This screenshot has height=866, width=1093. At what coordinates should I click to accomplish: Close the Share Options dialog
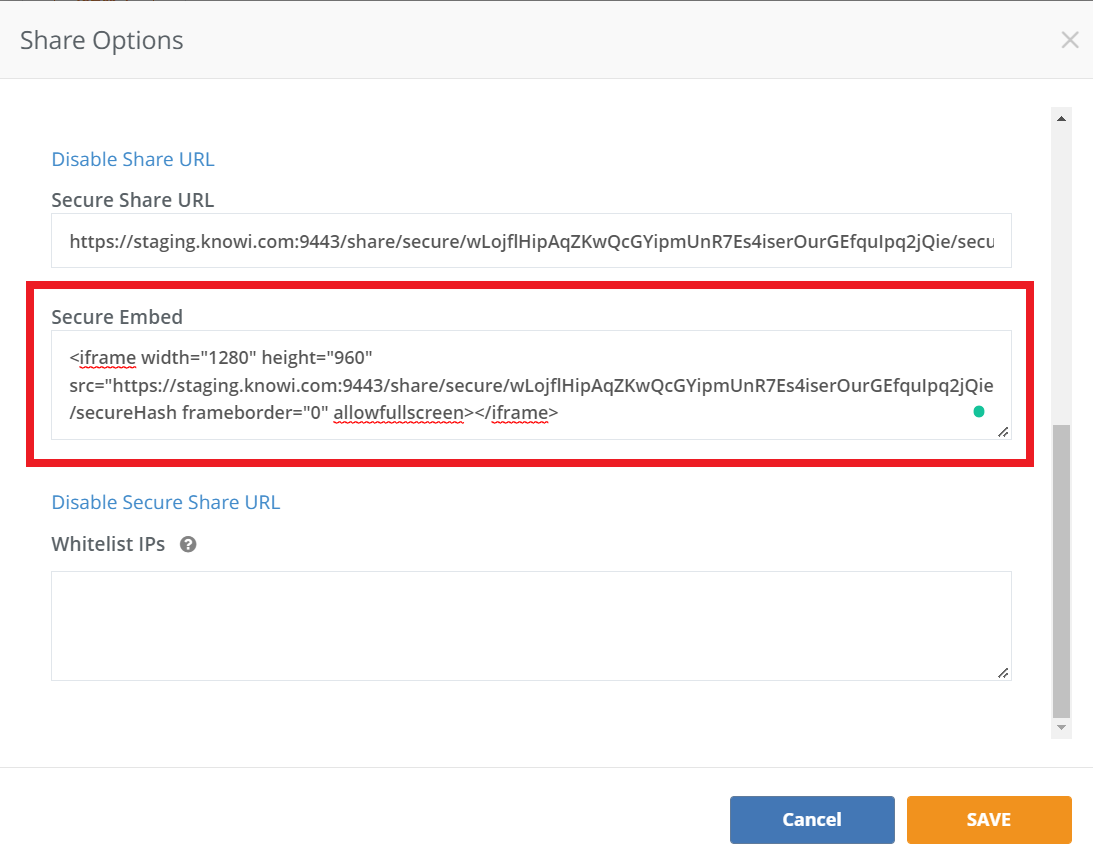(1069, 40)
